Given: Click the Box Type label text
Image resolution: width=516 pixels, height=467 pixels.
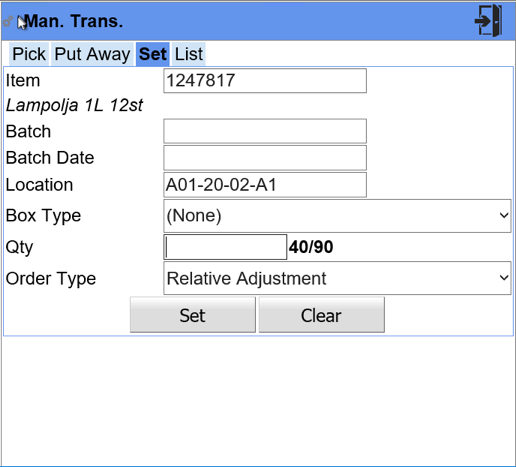Looking at the screenshot, I should point(43,216).
